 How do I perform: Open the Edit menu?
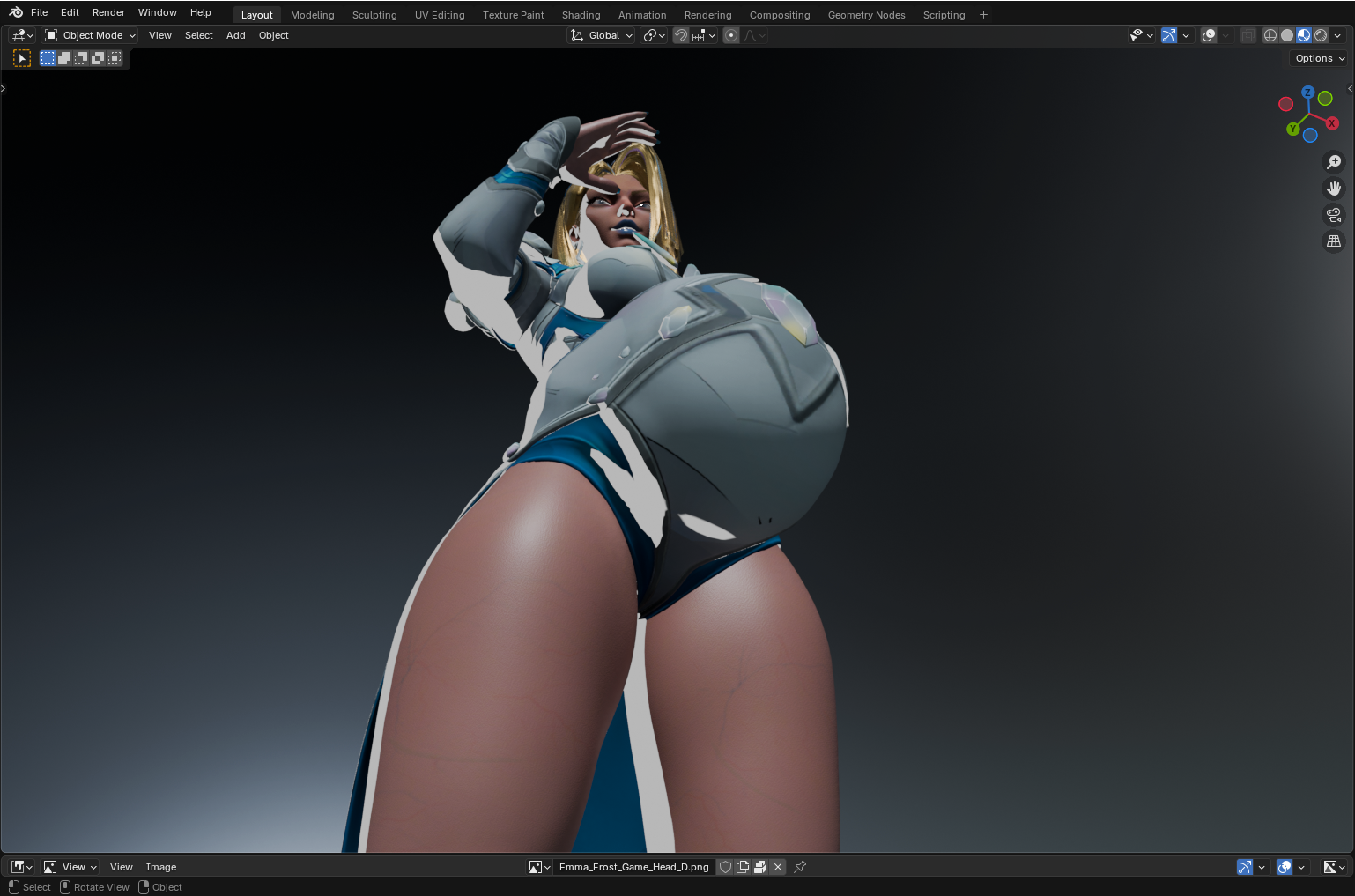tap(70, 12)
